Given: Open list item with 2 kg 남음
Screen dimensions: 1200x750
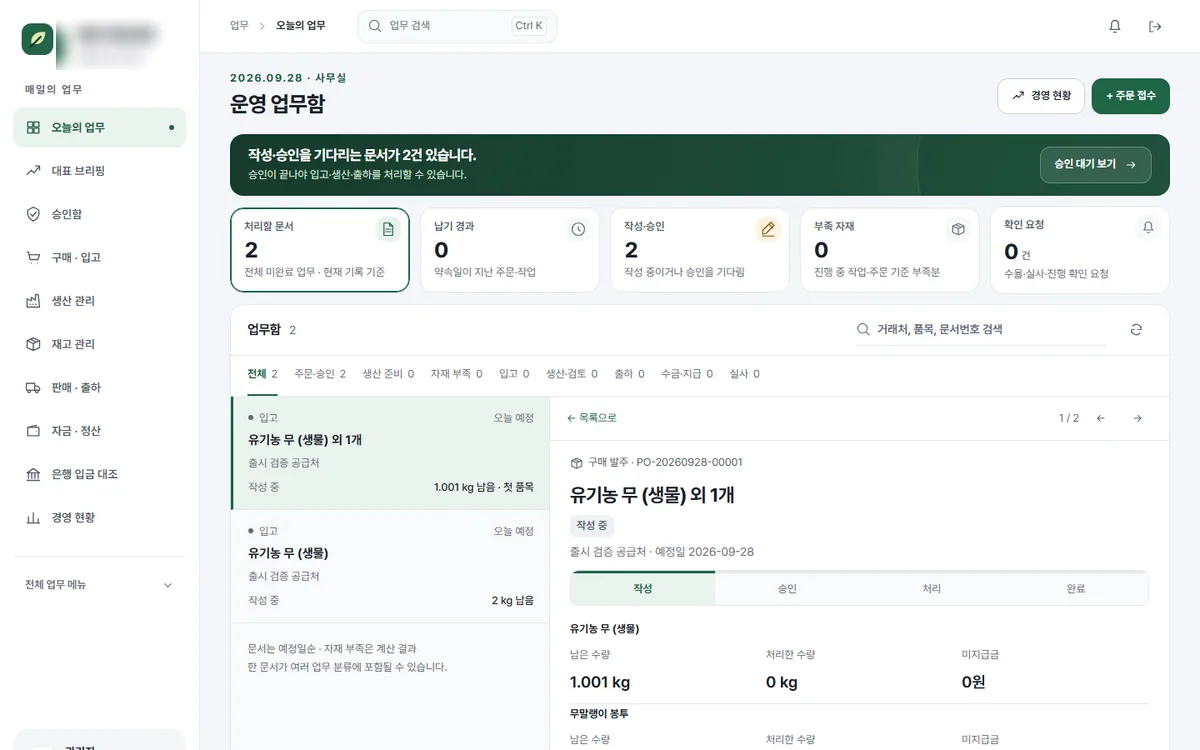Looking at the screenshot, I should [390, 566].
